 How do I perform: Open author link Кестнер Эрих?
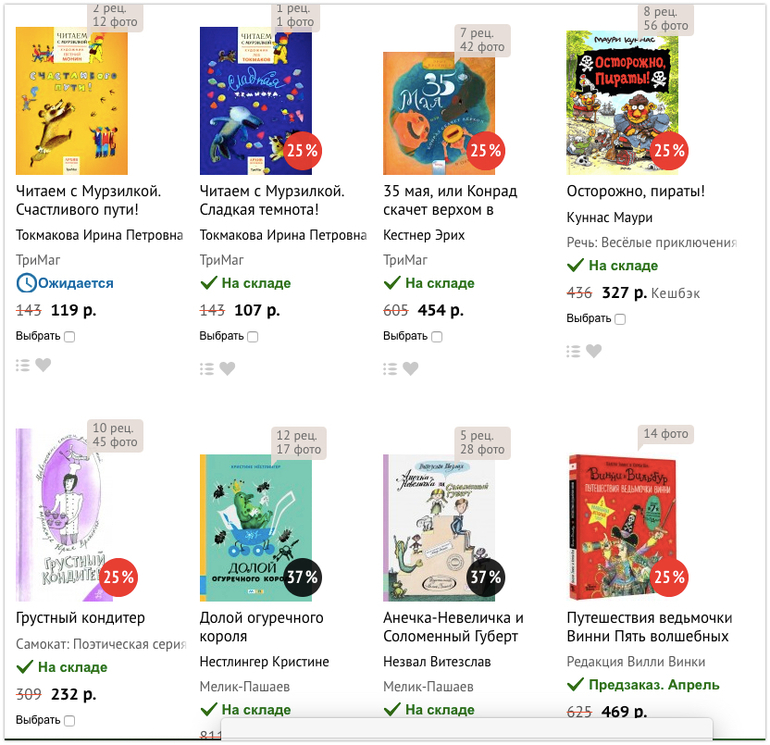point(424,235)
